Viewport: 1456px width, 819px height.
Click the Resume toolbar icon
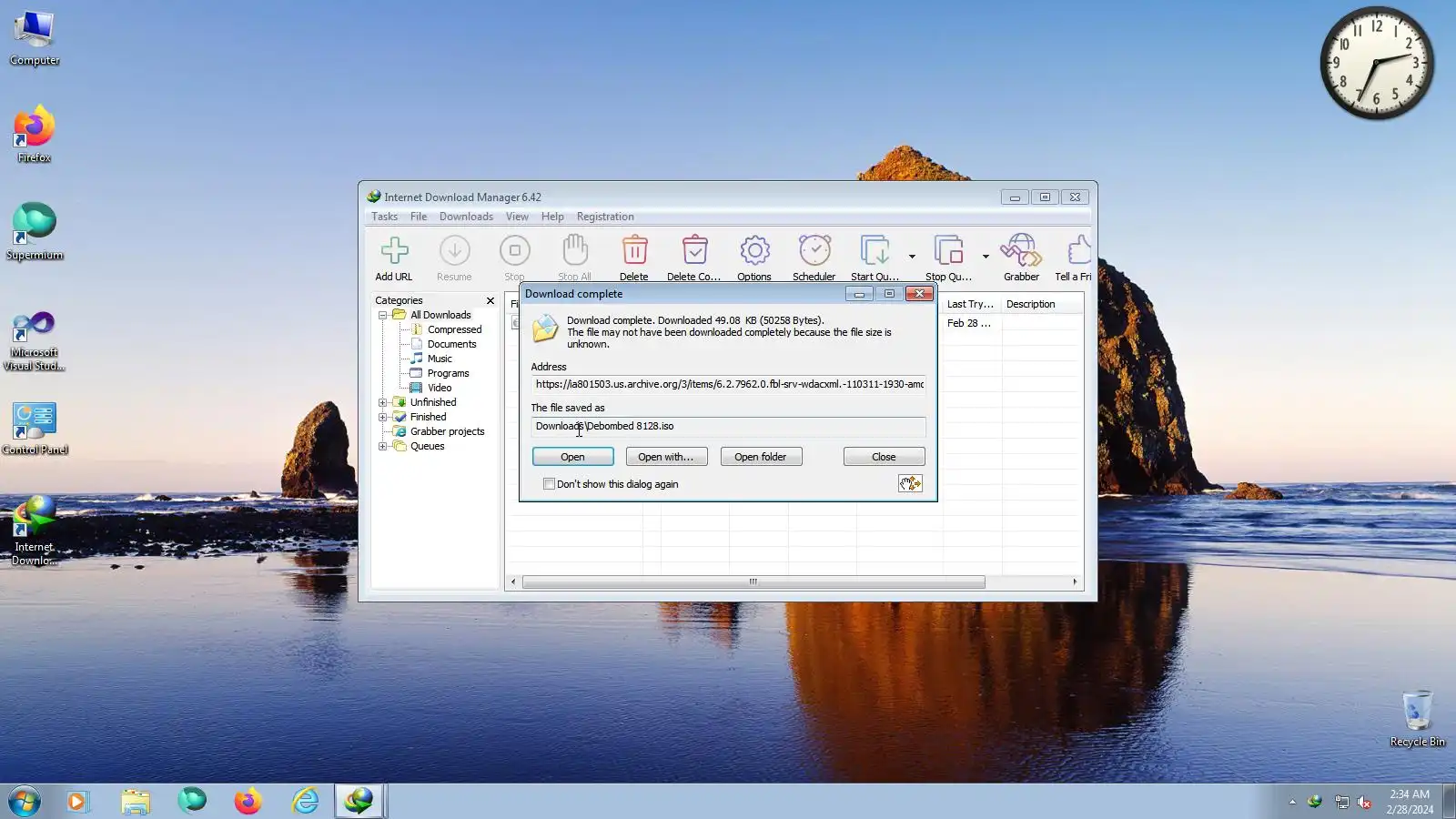pos(454,250)
